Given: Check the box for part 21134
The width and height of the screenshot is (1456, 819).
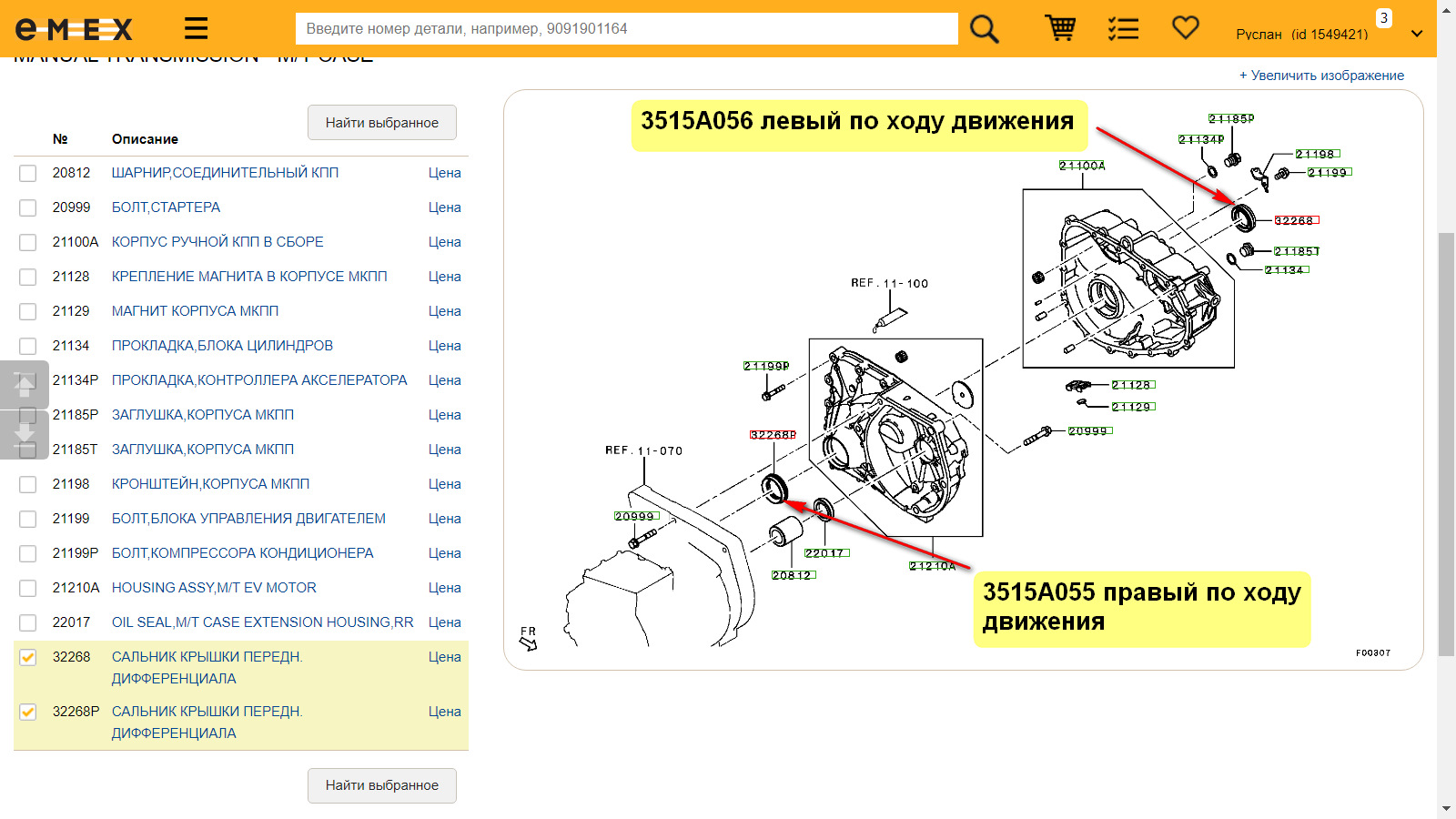Looking at the screenshot, I should [x=28, y=346].
